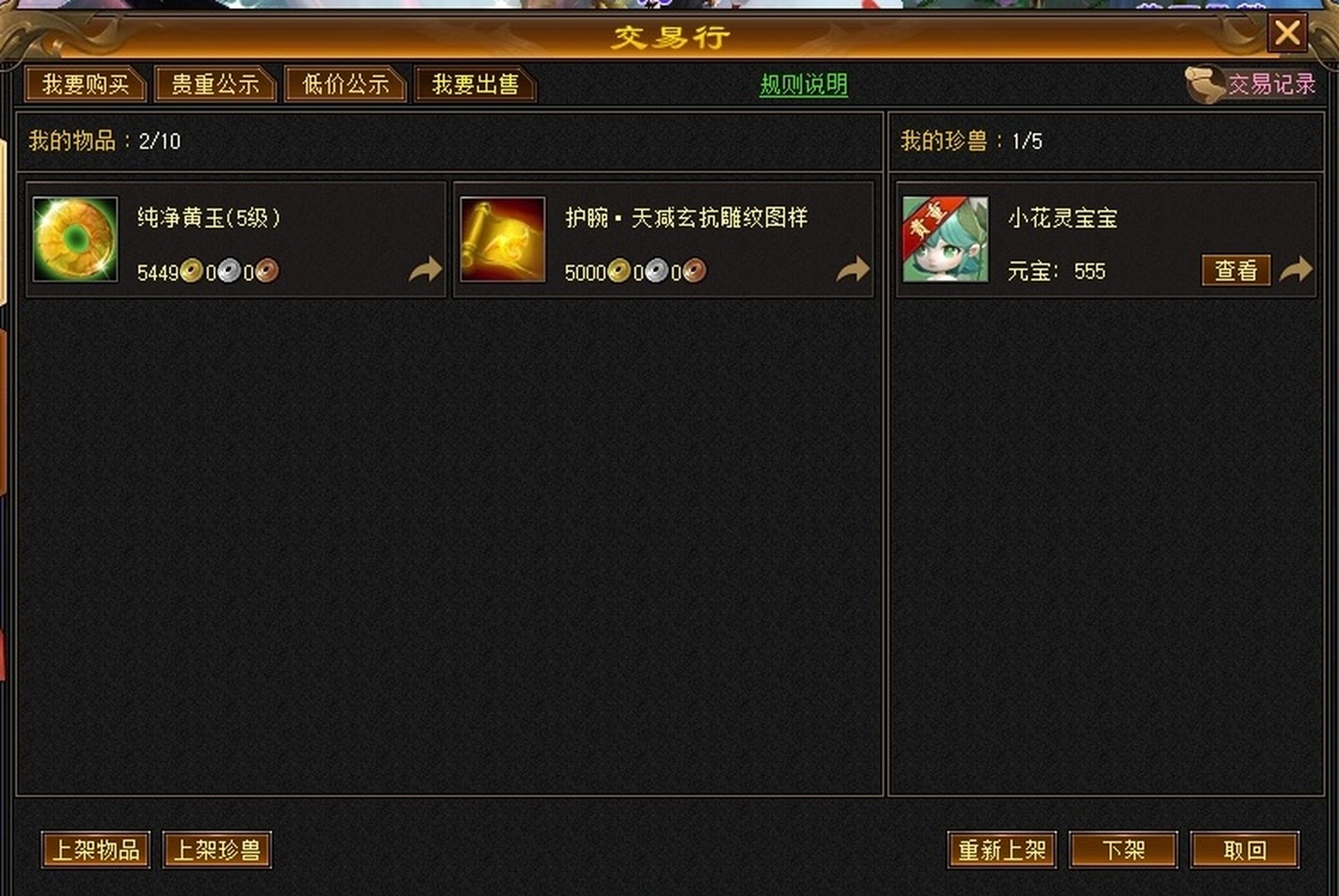
Task: Close the 交易行 window
Action: click(1287, 33)
